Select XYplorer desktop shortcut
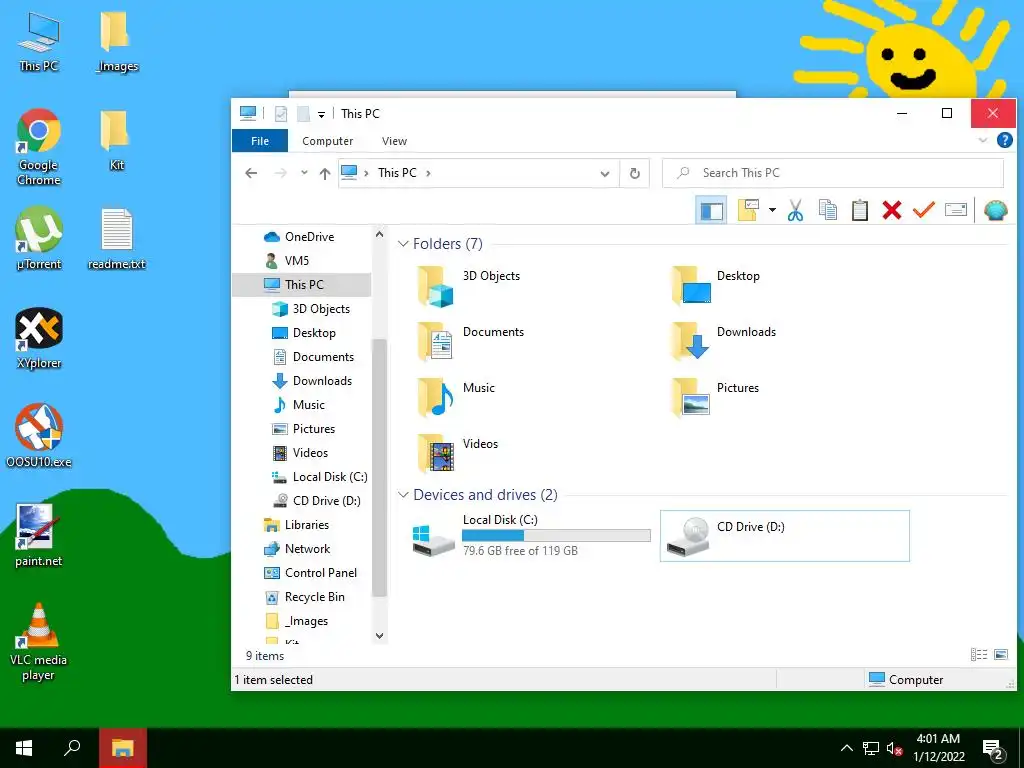This screenshot has width=1024, height=768. coord(39,338)
